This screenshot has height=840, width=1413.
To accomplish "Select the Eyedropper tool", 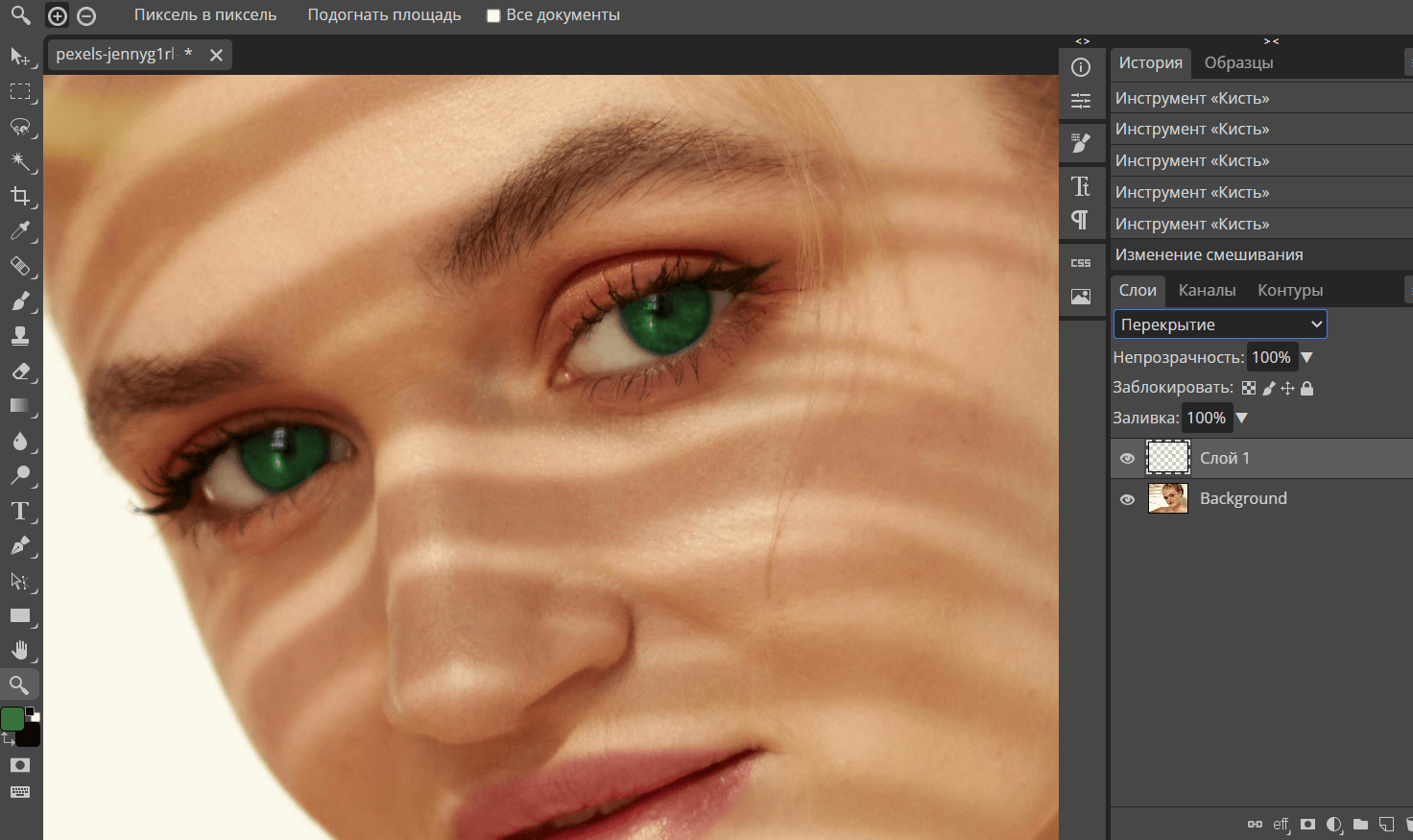I will [20, 231].
